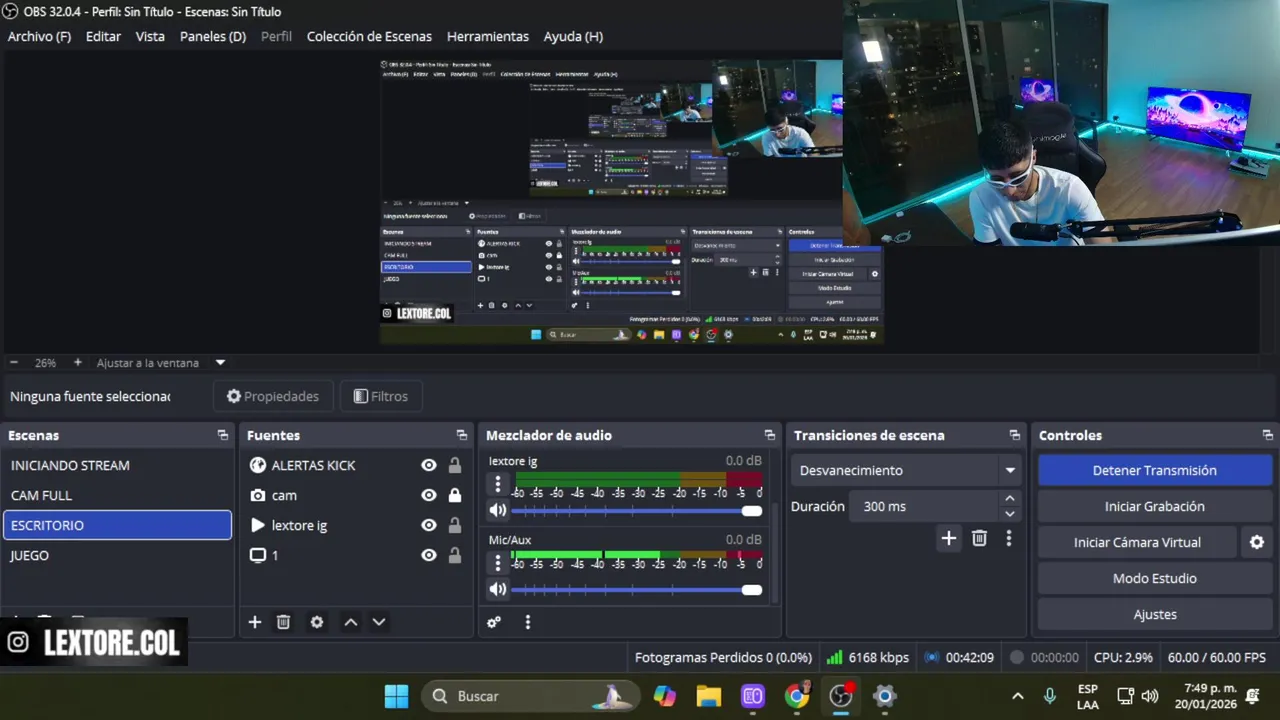Viewport: 1280px width, 720px height.
Task: Lock the source named 1
Action: point(455,555)
